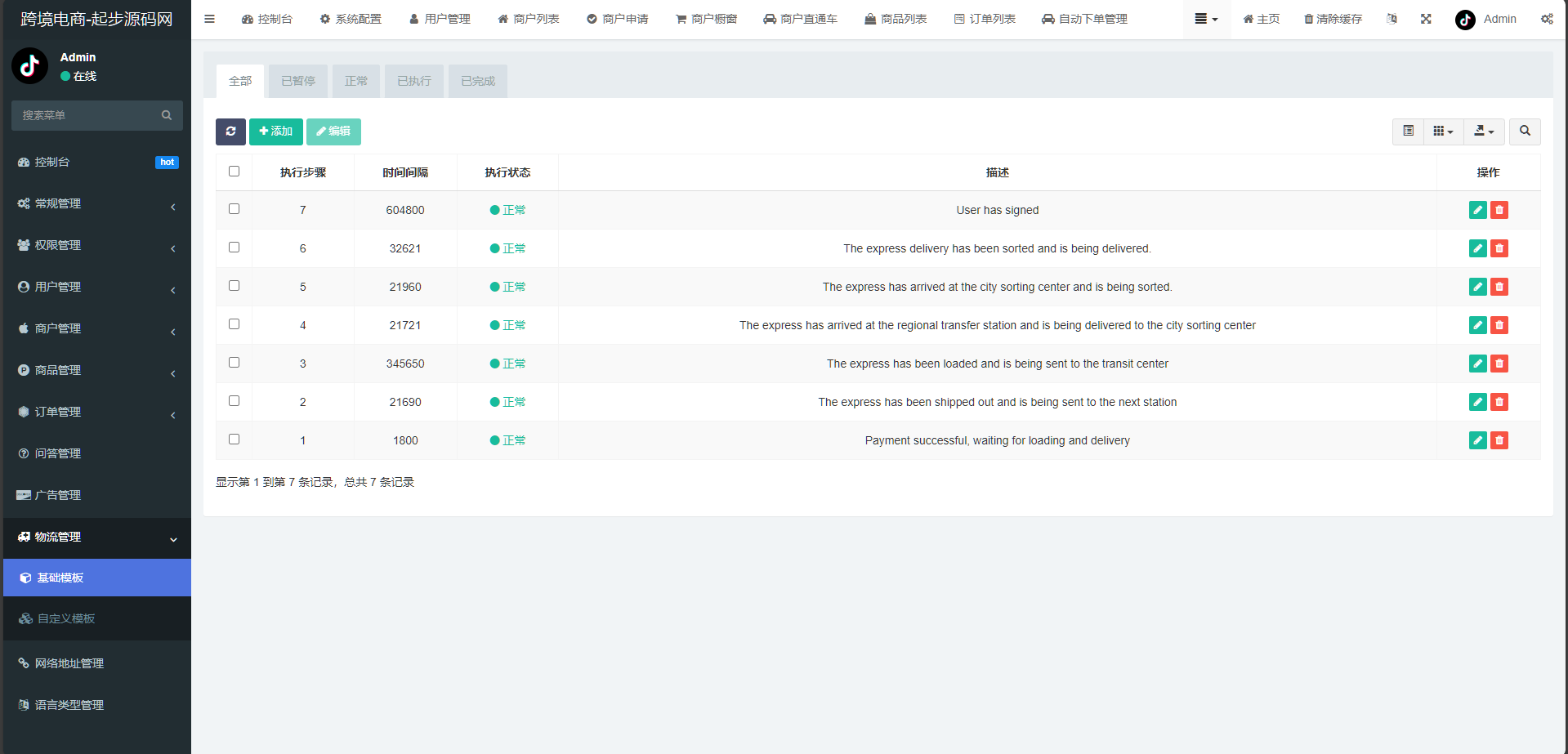Switch to the 已暂停 tab
This screenshot has width=1568, height=754.
pos(298,82)
